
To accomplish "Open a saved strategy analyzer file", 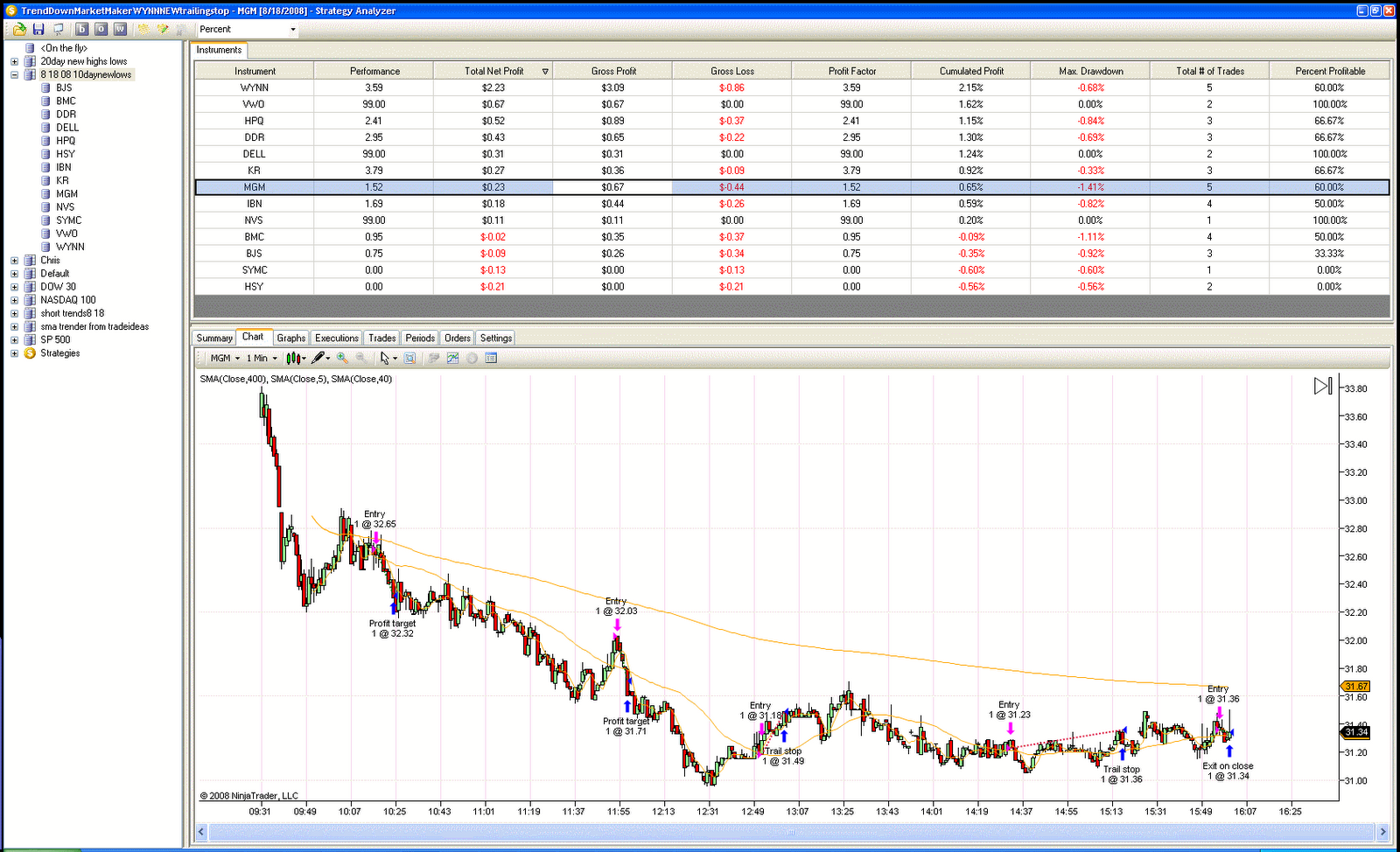I will point(17,29).
